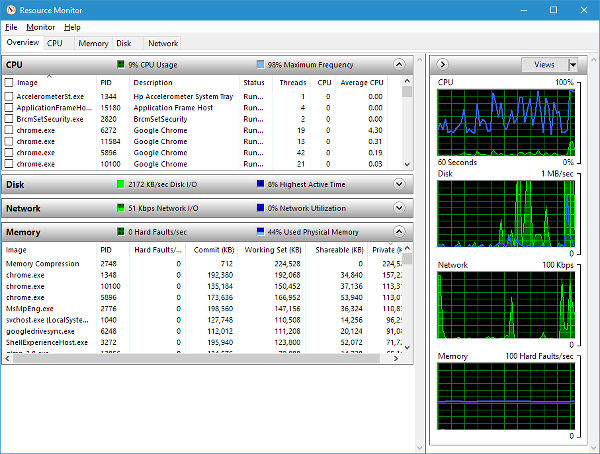Expand the Network section chevron

[x=399, y=208]
